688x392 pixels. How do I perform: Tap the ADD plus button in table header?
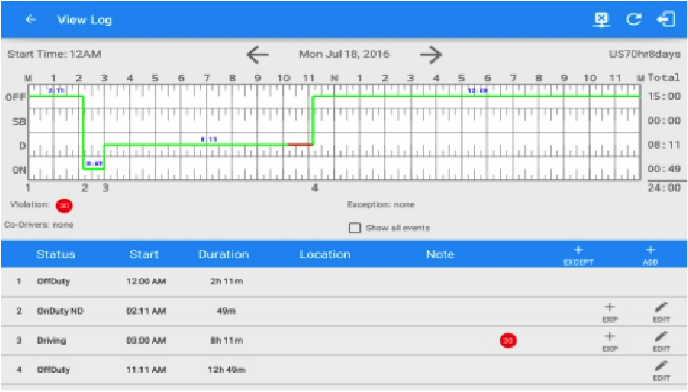tap(650, 255)
